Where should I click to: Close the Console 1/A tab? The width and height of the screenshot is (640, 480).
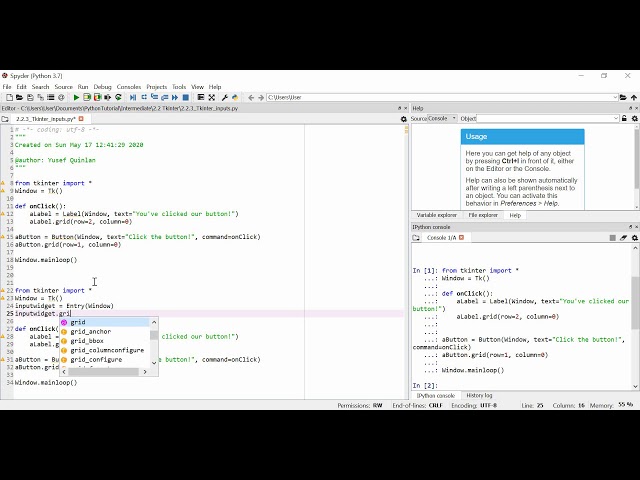461,238
